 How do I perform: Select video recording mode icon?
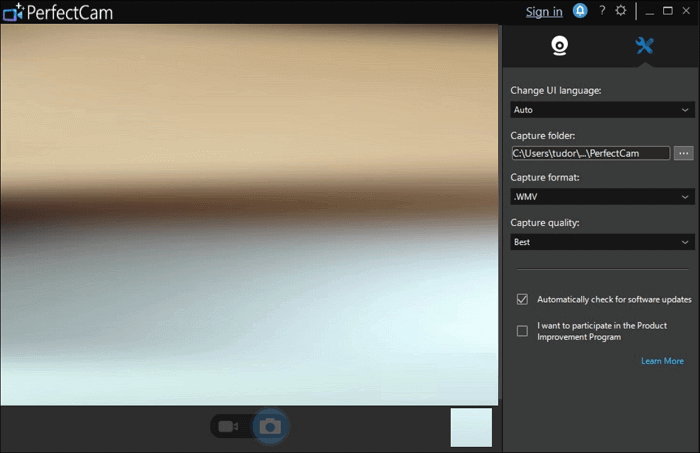[228, 427]
